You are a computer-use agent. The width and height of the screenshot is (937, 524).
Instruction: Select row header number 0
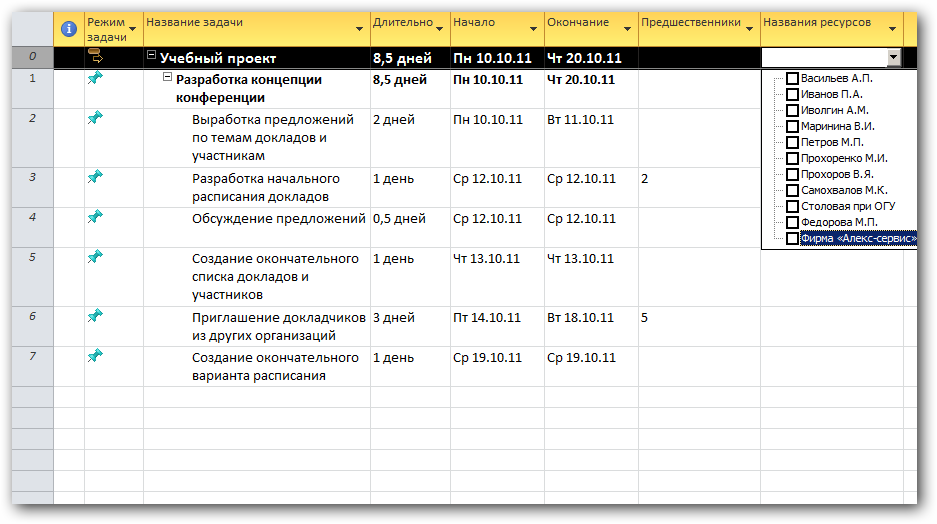32,57
